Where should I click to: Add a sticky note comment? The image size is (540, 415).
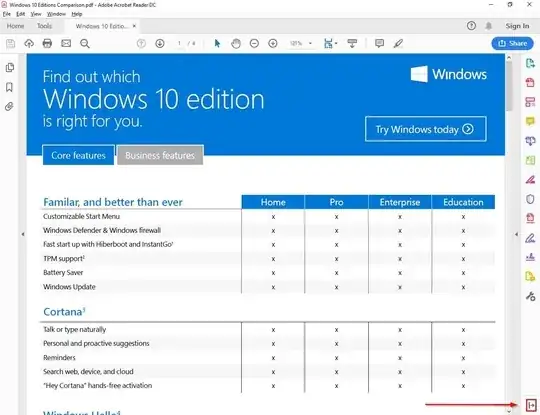point(379,43)
